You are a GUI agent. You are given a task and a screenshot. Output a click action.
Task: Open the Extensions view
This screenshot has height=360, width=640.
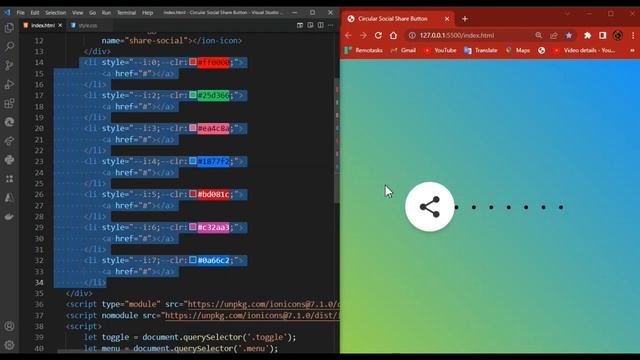pos(9,103)
